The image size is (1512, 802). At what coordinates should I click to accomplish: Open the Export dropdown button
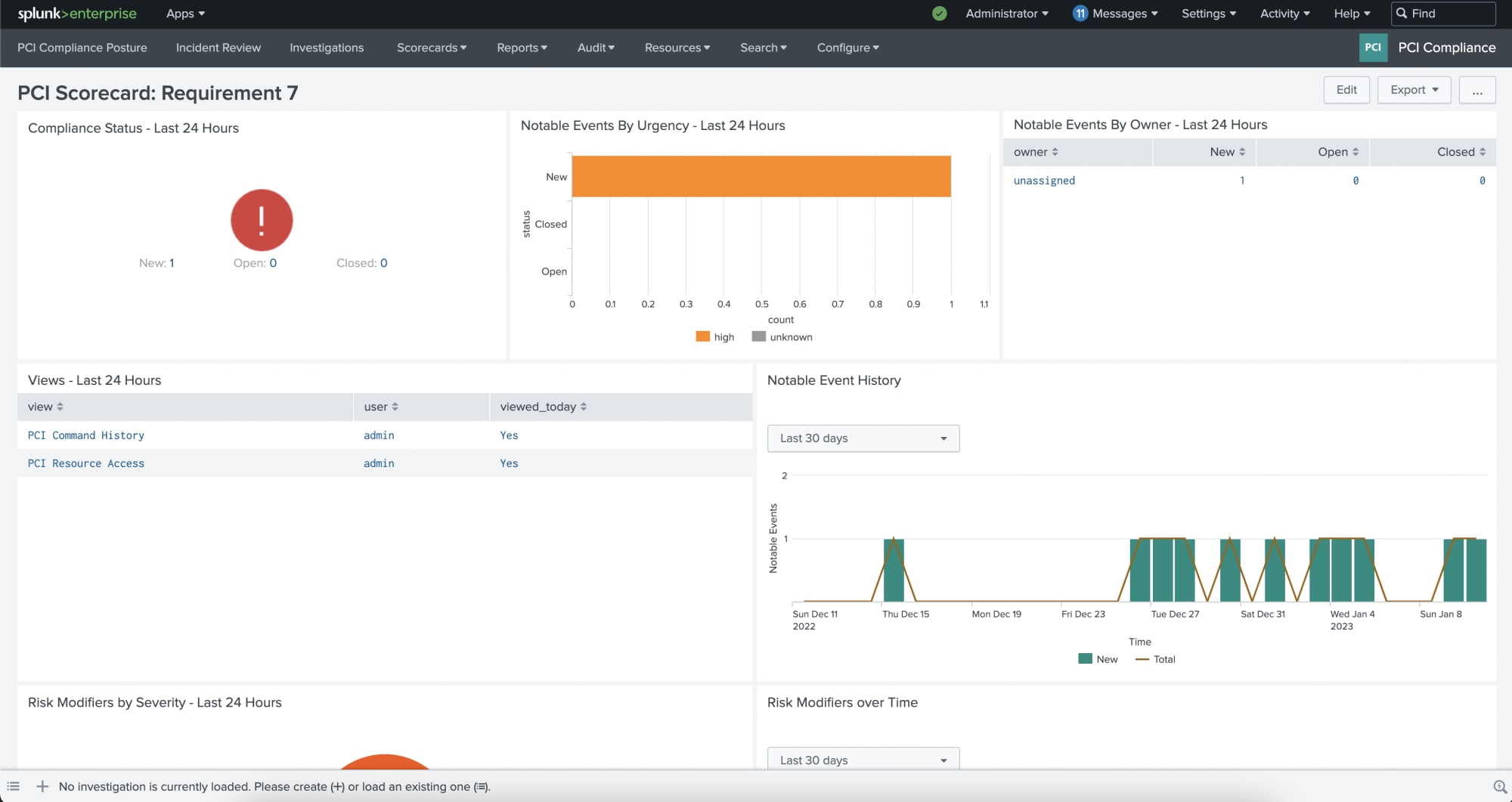1414,90
